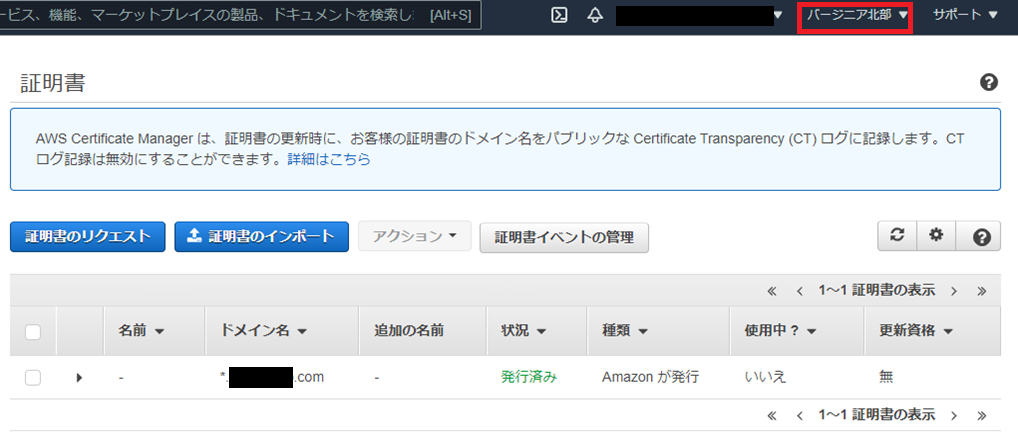Click 証明書イベントの管理 button
This screenshot has width=1018, height=441.
pyautogui.click(x=564, y=238)
